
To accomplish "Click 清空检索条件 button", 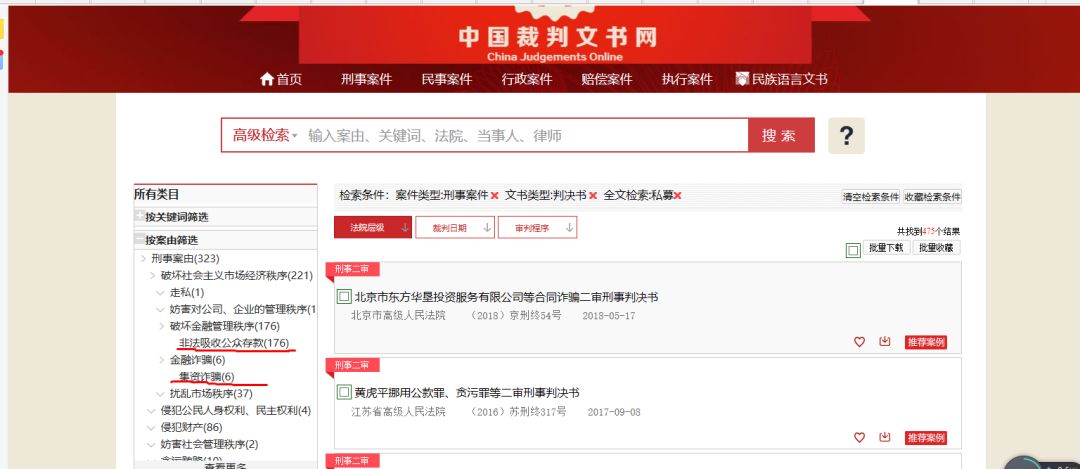I will click(871, 197).
